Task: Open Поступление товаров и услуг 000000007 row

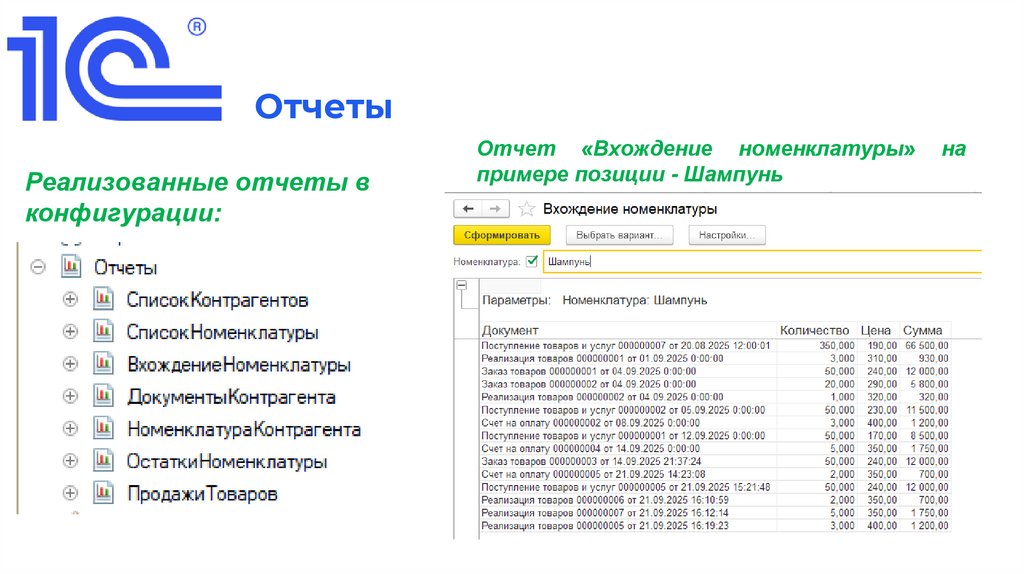Action: 715,345
